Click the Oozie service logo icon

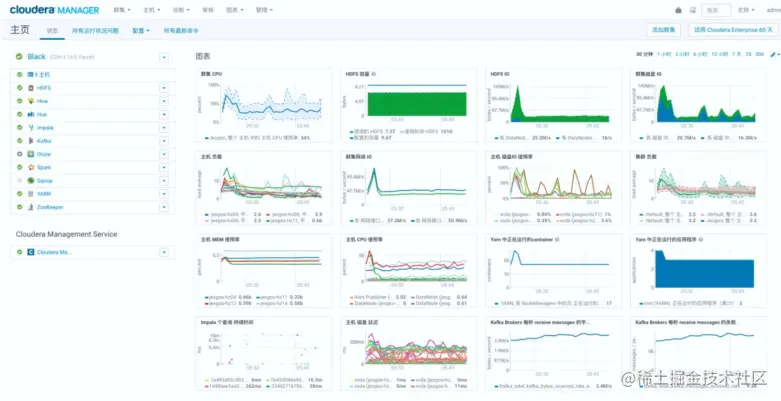(x=31, y=154)
